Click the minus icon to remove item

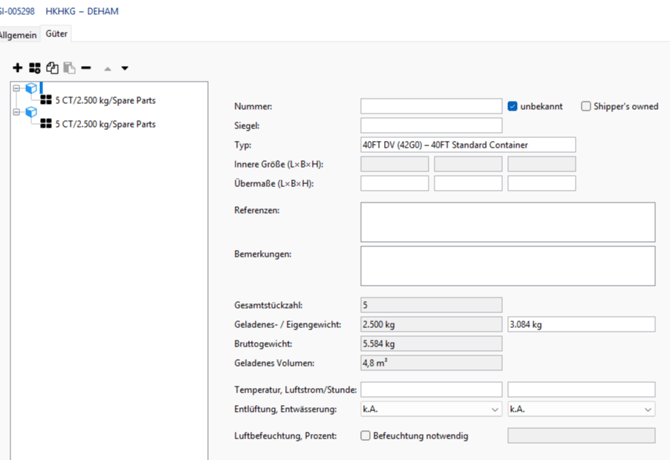pyautogui.click(x=86, y=68)
